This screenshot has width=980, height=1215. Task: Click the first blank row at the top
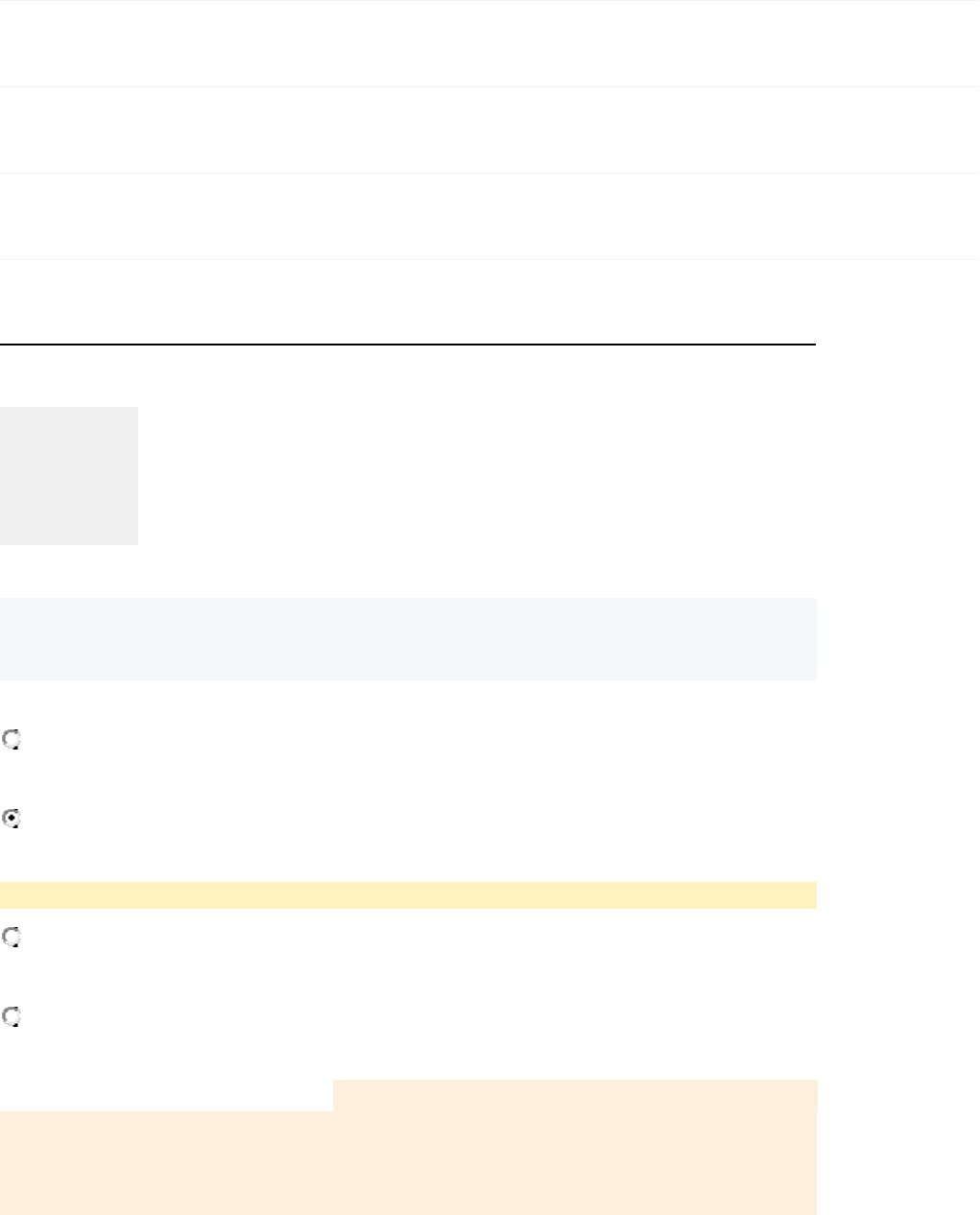490,43
